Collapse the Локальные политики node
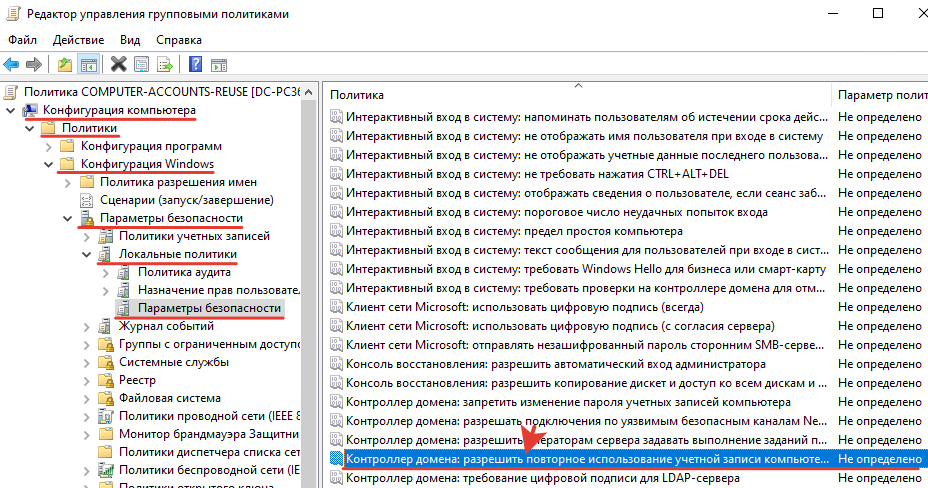928x488 pixels. tap(87, 254)
